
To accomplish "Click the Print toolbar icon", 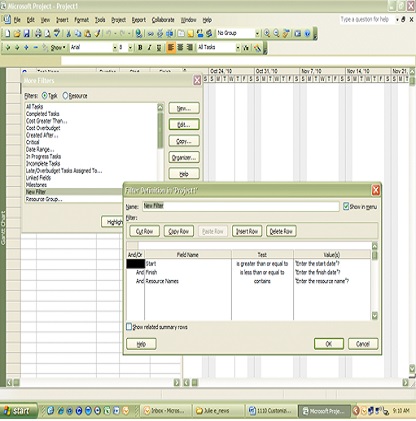I will pyautogui.click(x=38, y=33).
